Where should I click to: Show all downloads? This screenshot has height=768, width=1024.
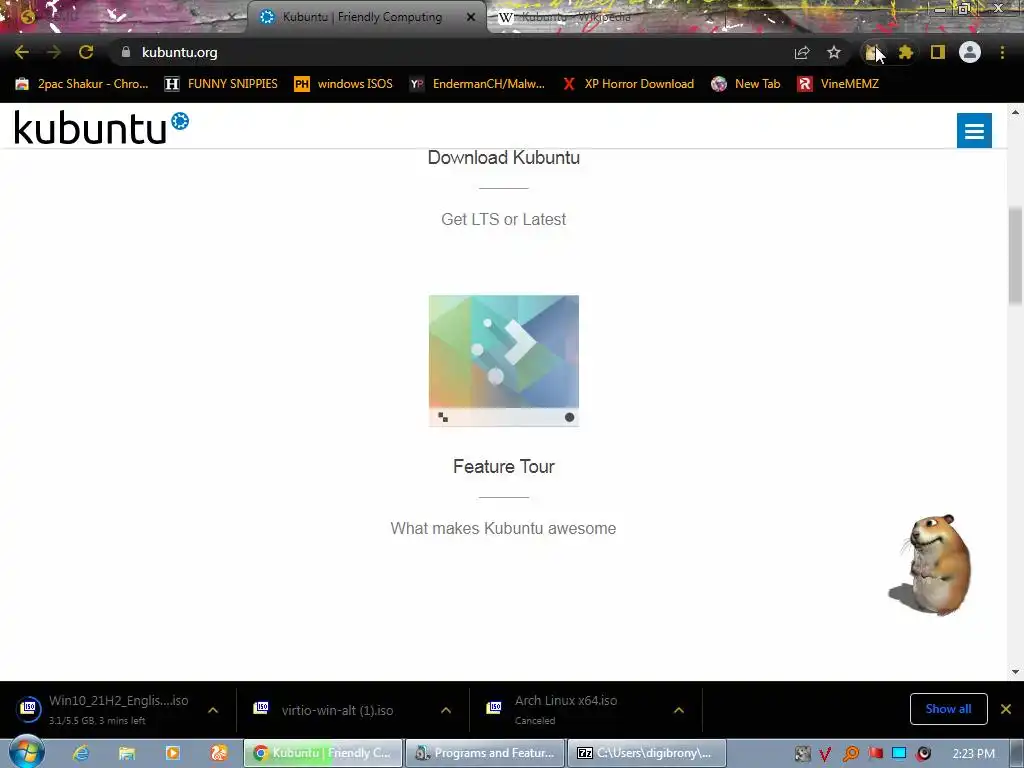pos(948,709)
